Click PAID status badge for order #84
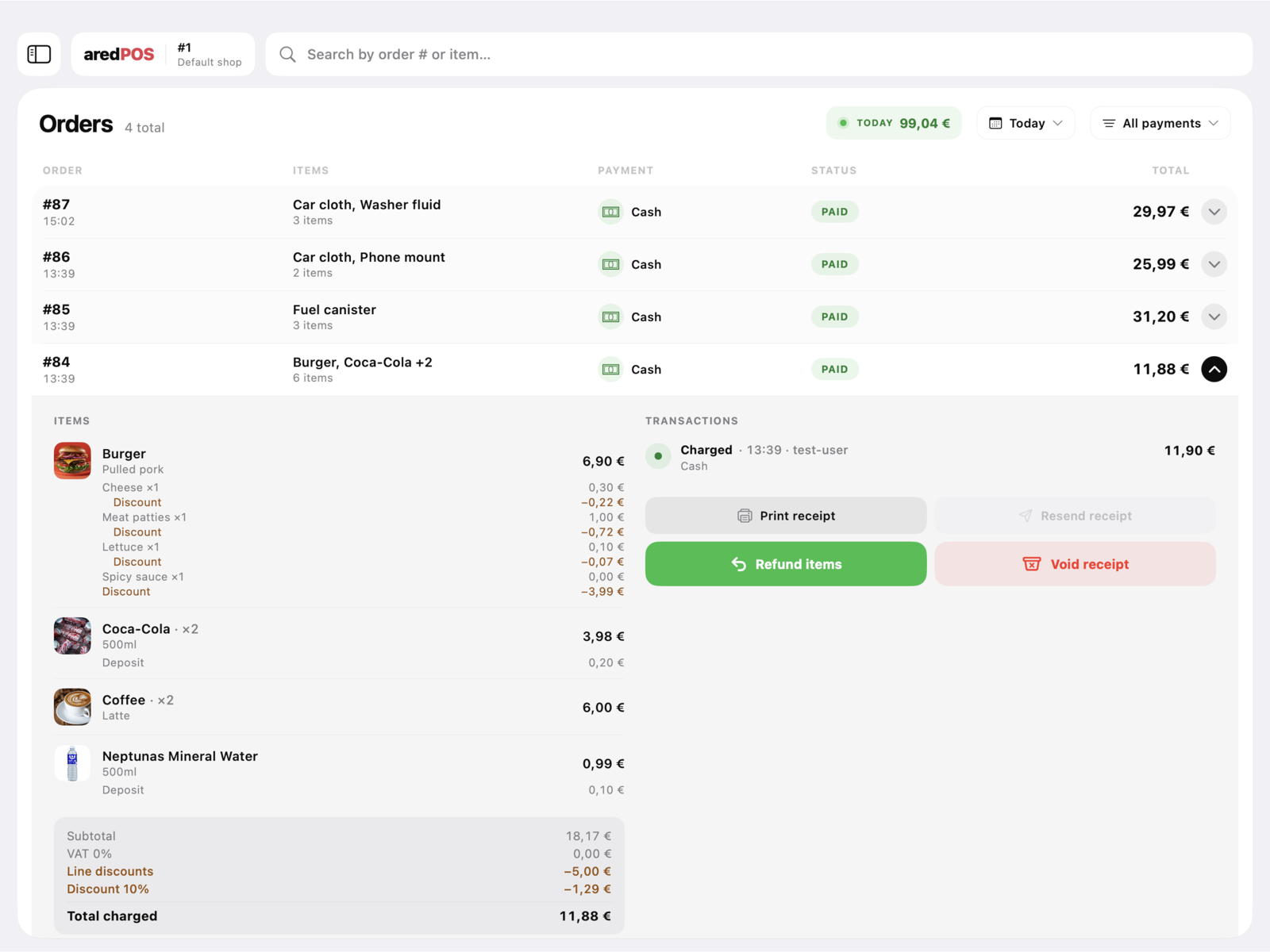Image resolution: width=1270 pixels, height=952 pixels. click(x=834, y=369)
